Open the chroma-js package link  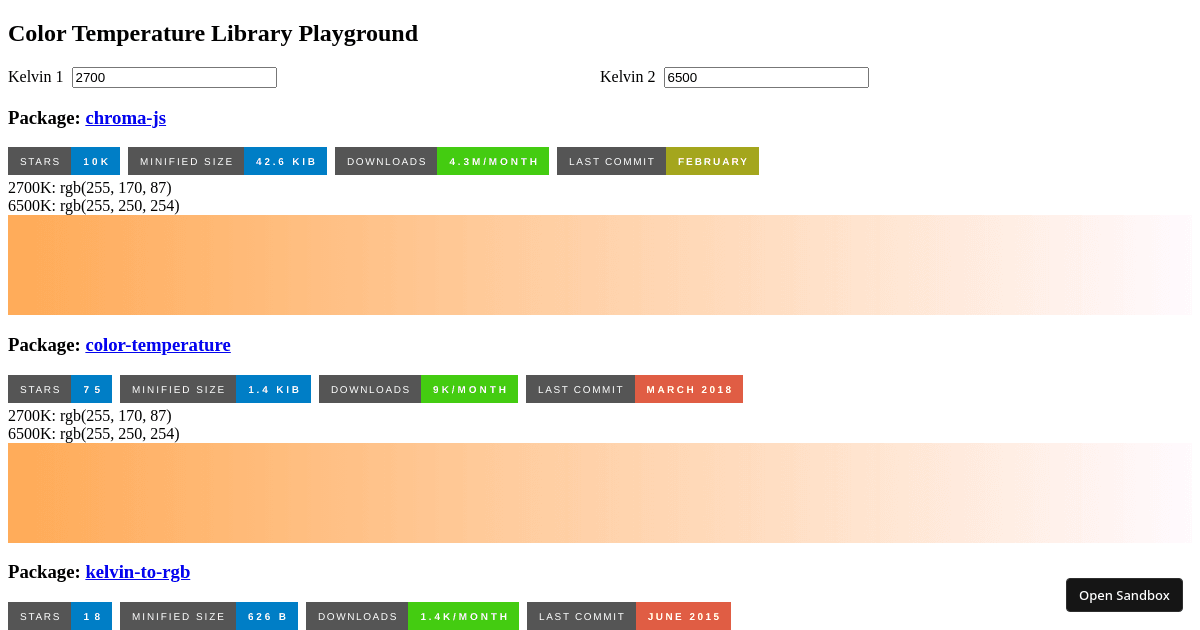[x=126, y=118]
